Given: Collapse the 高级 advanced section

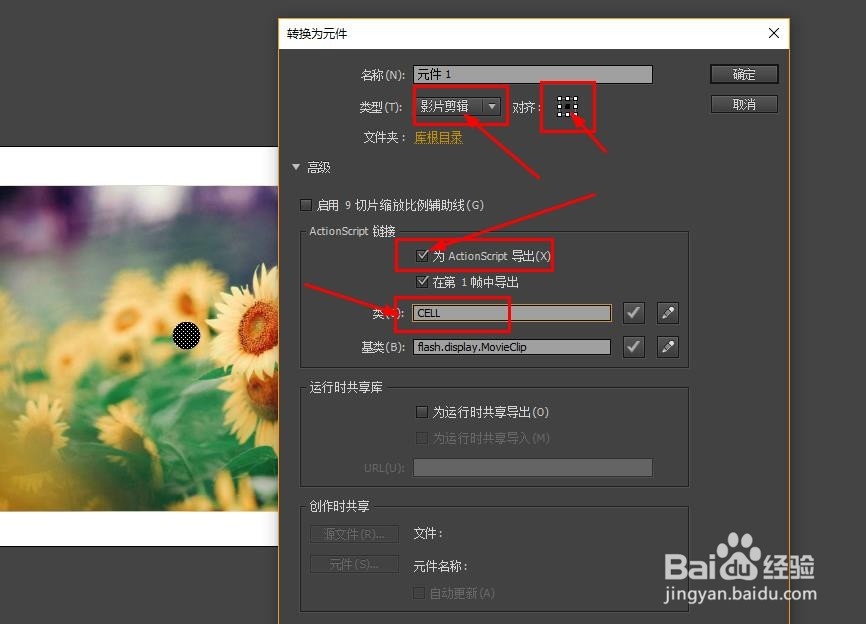Looking at the screenshot, I should [296, 167].
